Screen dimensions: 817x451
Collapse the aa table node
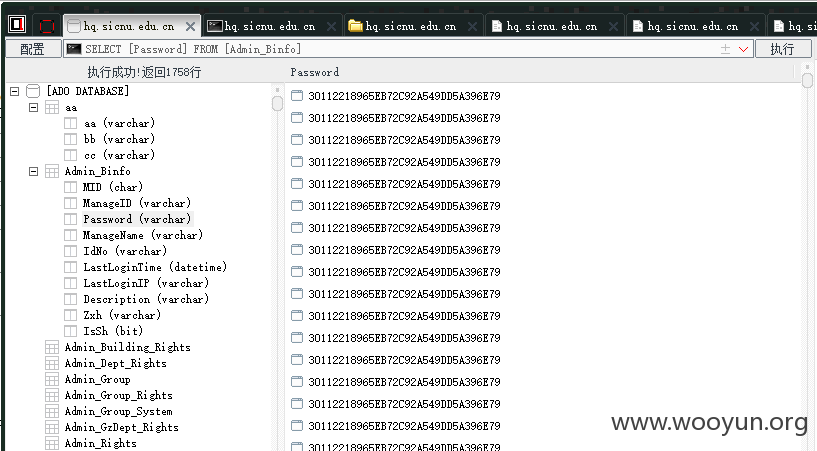[x=33, y=107]
